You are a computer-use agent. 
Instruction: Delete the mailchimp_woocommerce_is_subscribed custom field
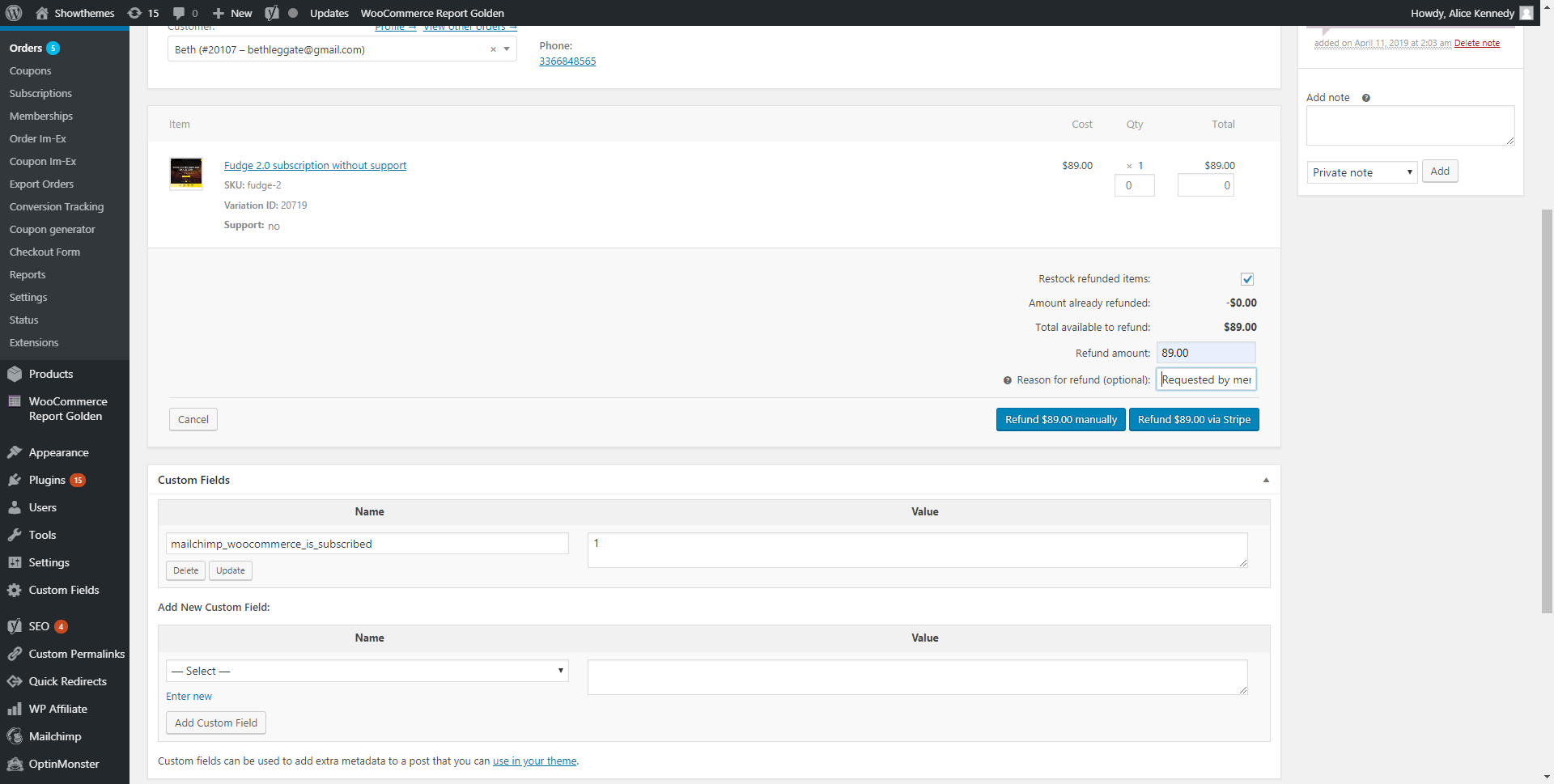185,570
